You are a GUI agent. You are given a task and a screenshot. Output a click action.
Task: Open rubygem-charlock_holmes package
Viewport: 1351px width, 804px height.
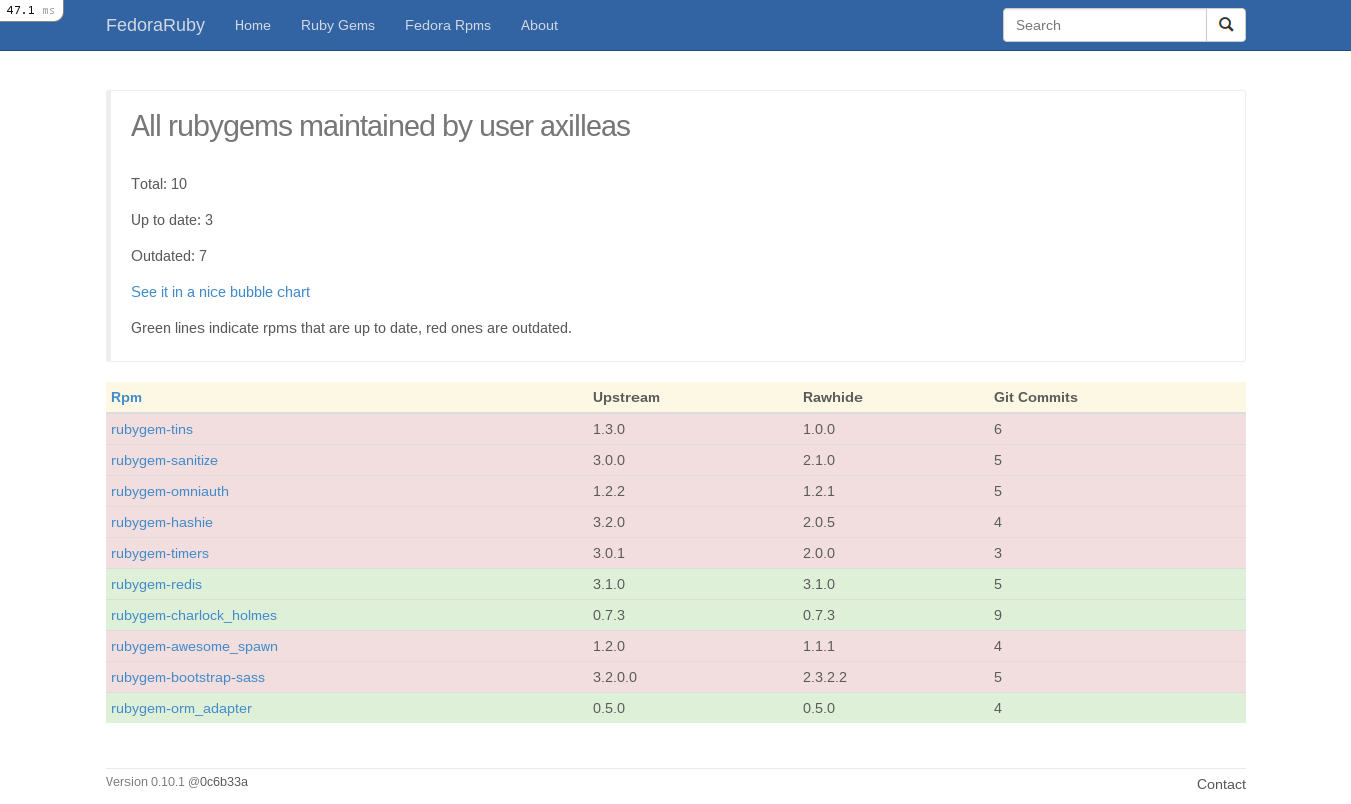(x=194, y=615)
